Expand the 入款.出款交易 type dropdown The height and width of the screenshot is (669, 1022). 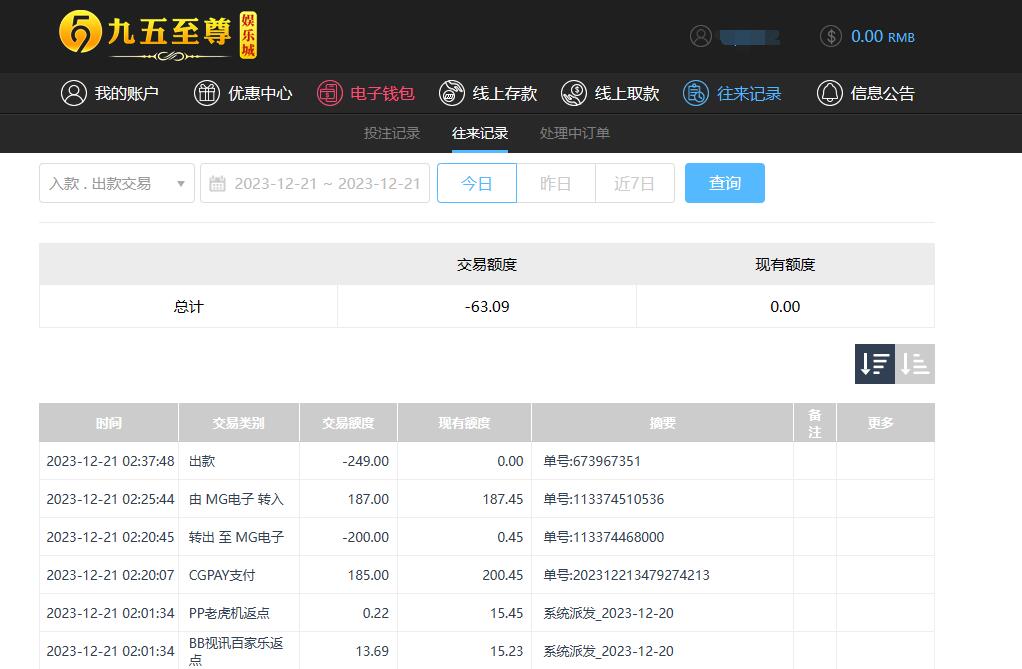[117, 183]
